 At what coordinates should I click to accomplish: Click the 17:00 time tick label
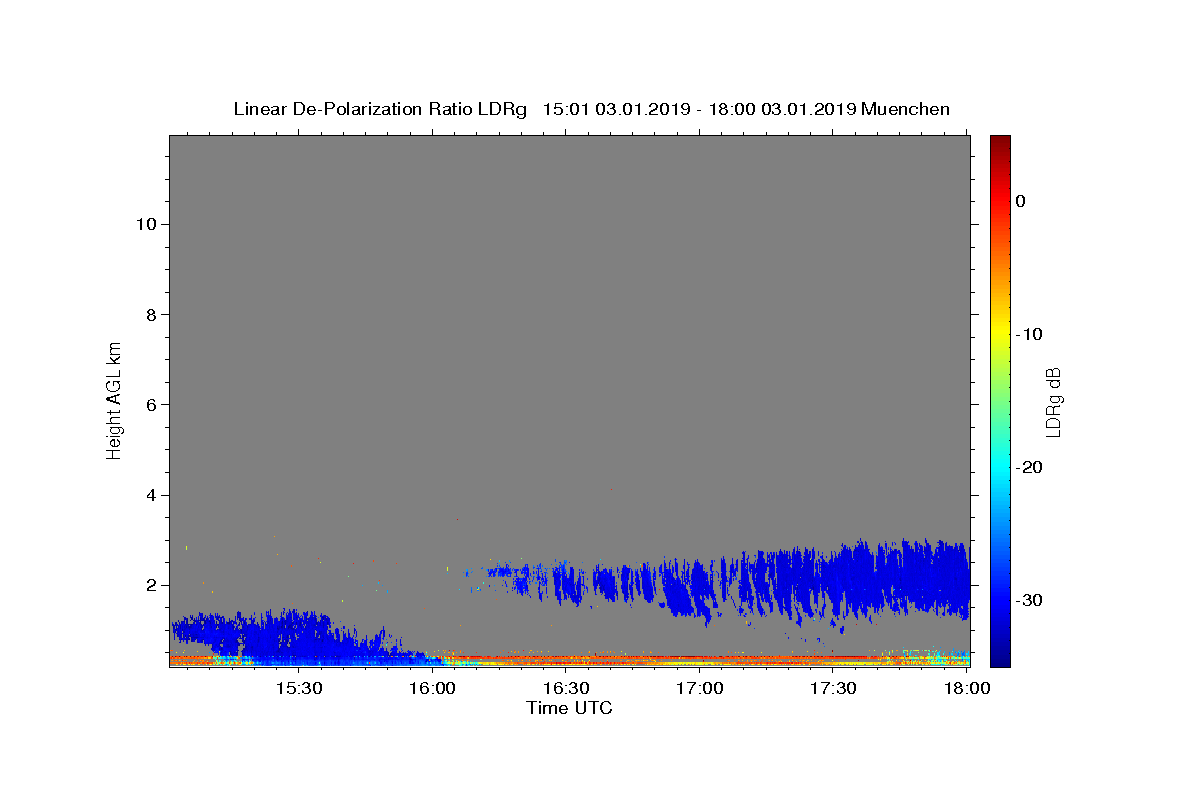coord(700,689)
